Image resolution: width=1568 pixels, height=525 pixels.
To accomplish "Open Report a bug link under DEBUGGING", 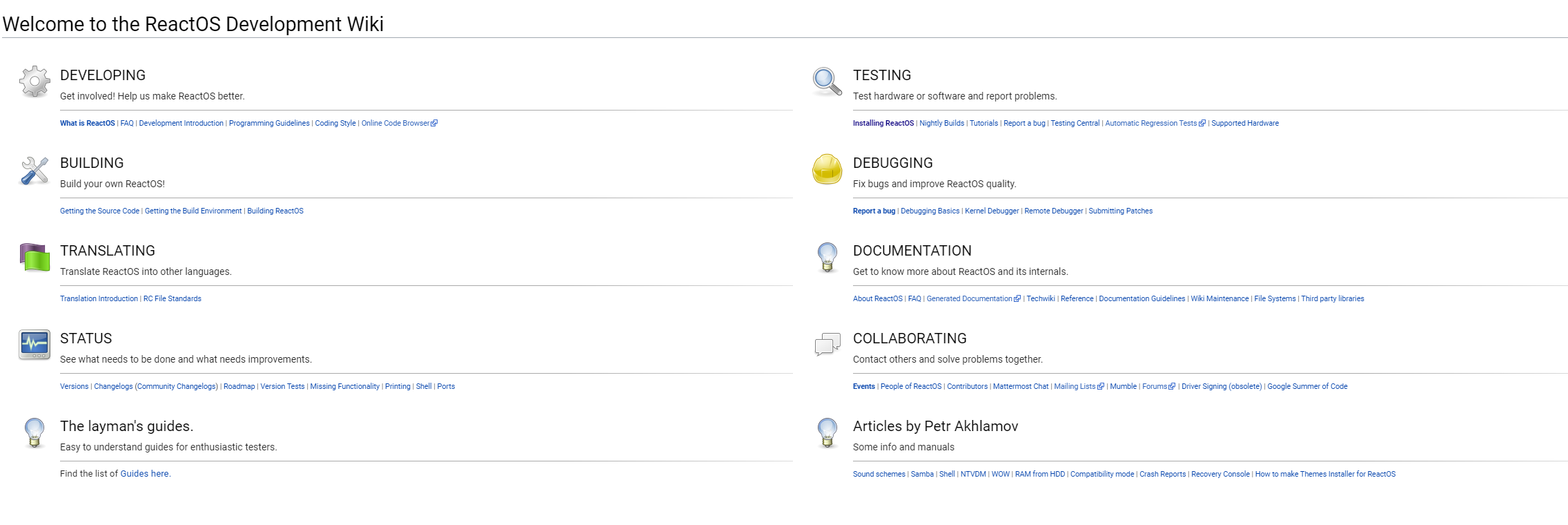I will (874, 211).
